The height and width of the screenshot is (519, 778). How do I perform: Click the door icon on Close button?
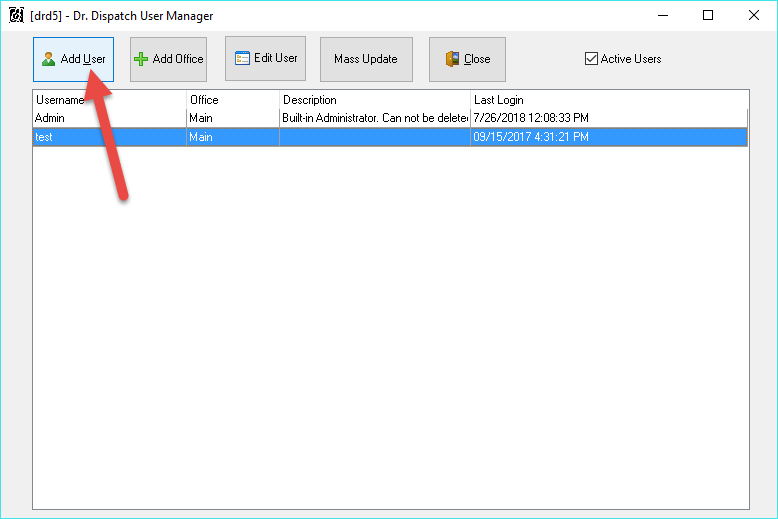[x=452, y=59]
